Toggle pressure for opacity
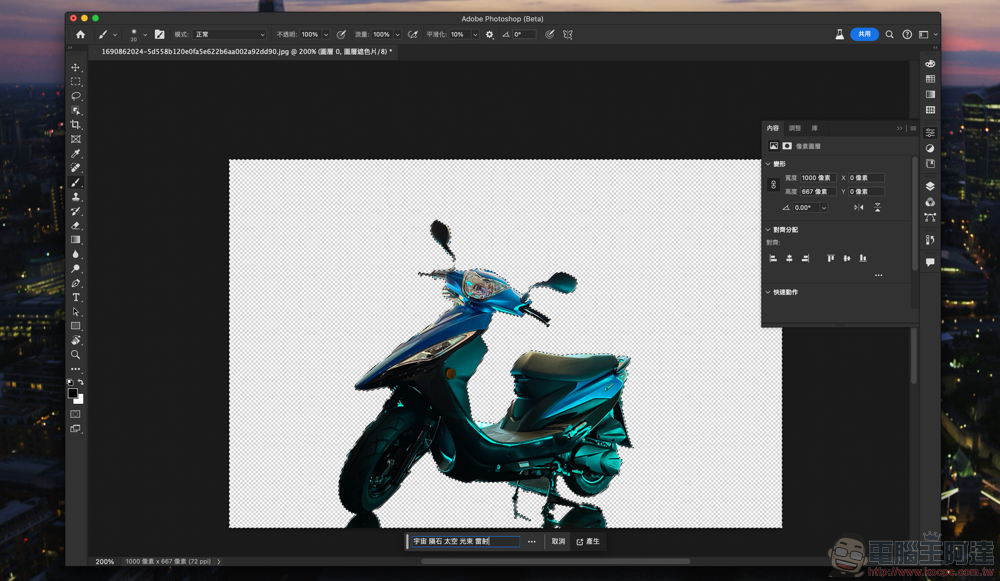Image resolution: width=1000 pixels, height=581 pixels. [341, 34]
